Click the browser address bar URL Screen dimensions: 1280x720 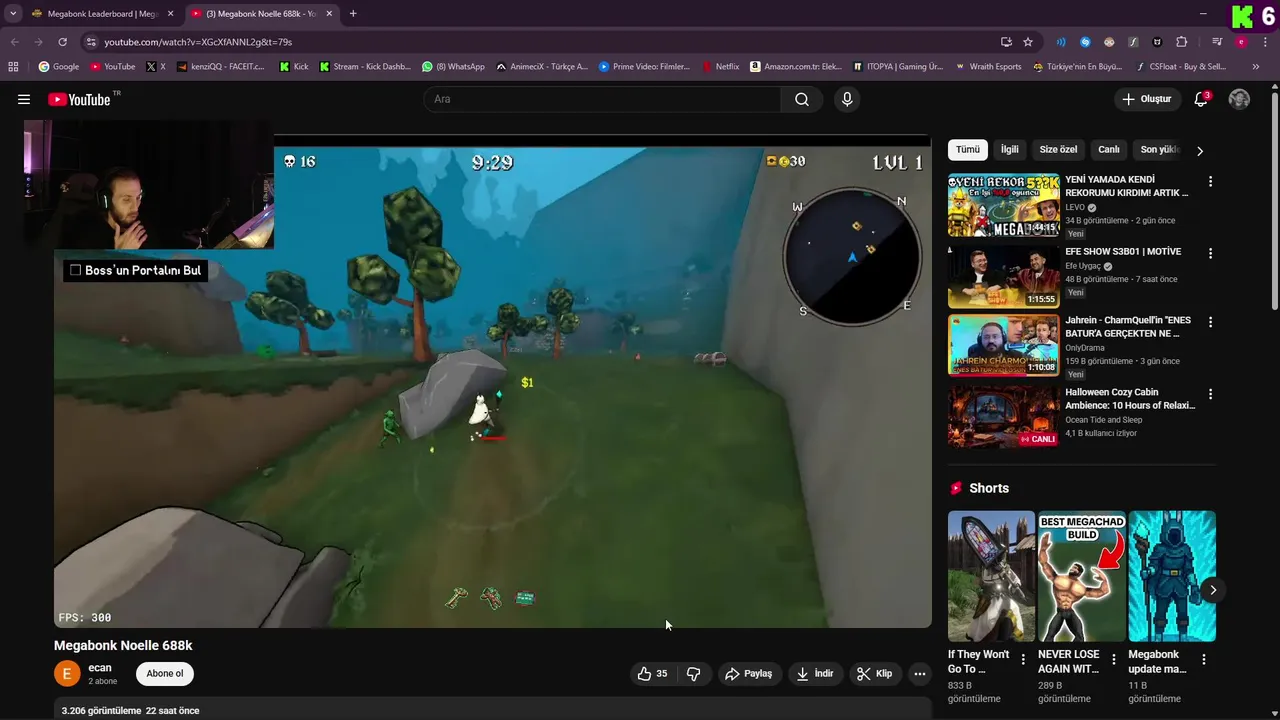pos(198,42)
